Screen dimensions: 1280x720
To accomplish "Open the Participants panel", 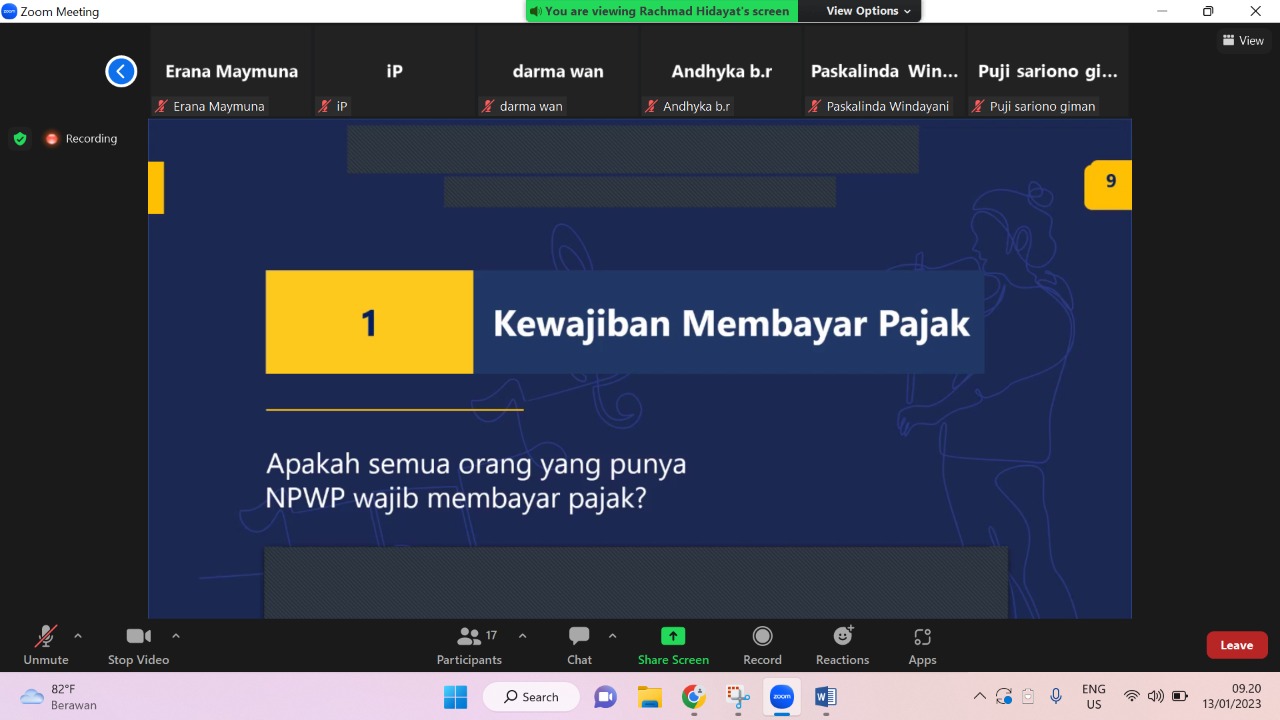I will (469, 645).
